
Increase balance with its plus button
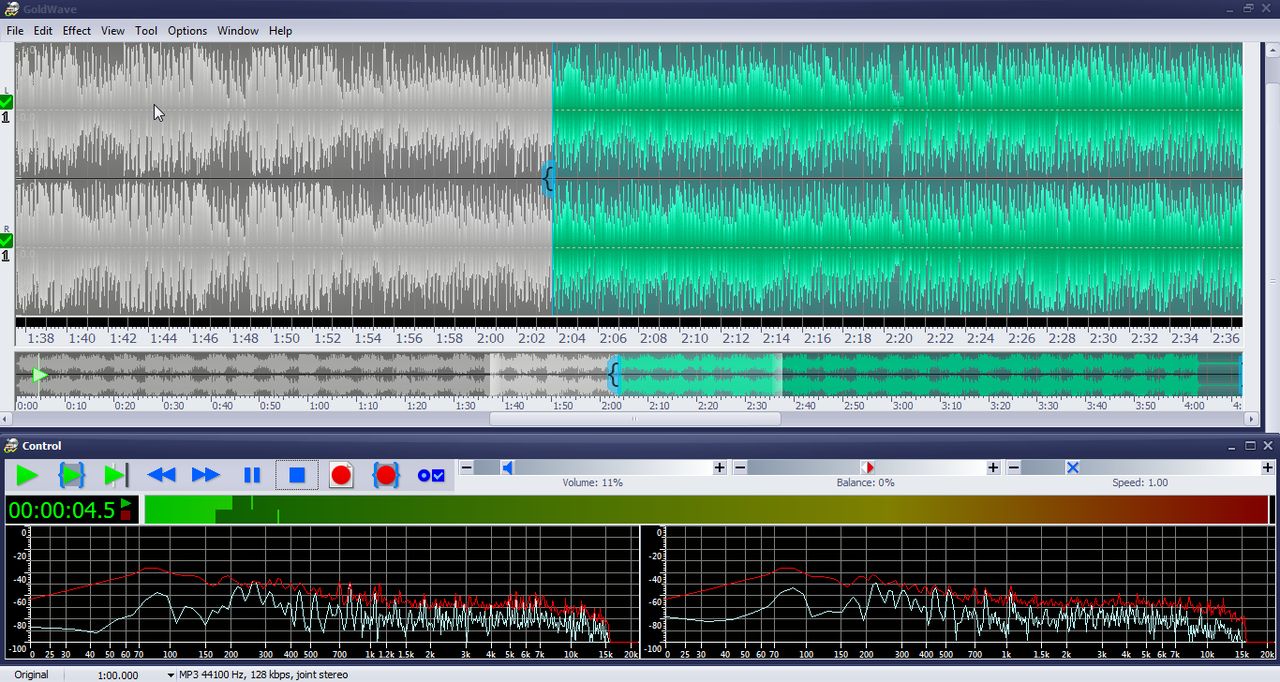[993, 468]
